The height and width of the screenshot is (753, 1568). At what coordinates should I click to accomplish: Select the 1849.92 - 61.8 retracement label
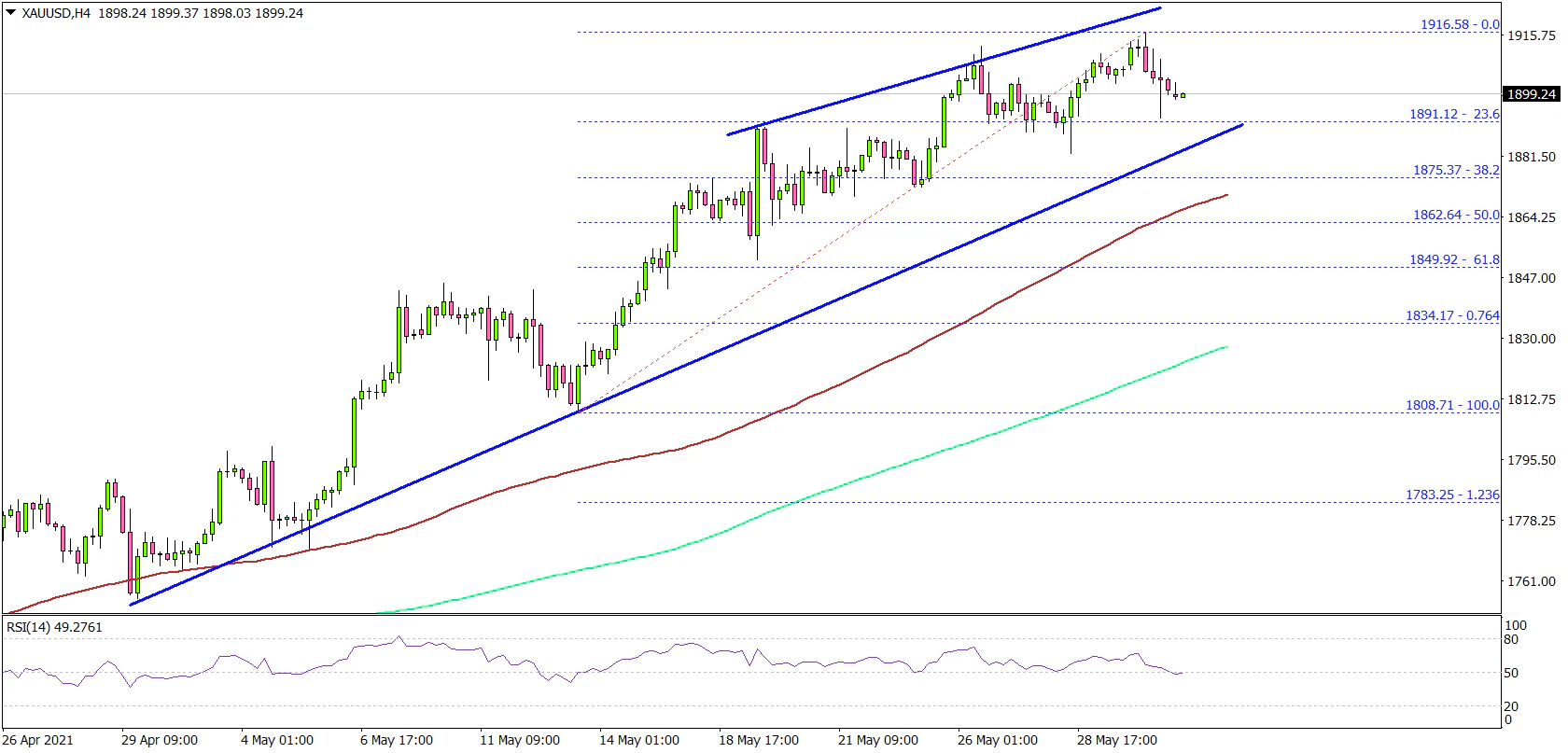[x=1453, y=259]
